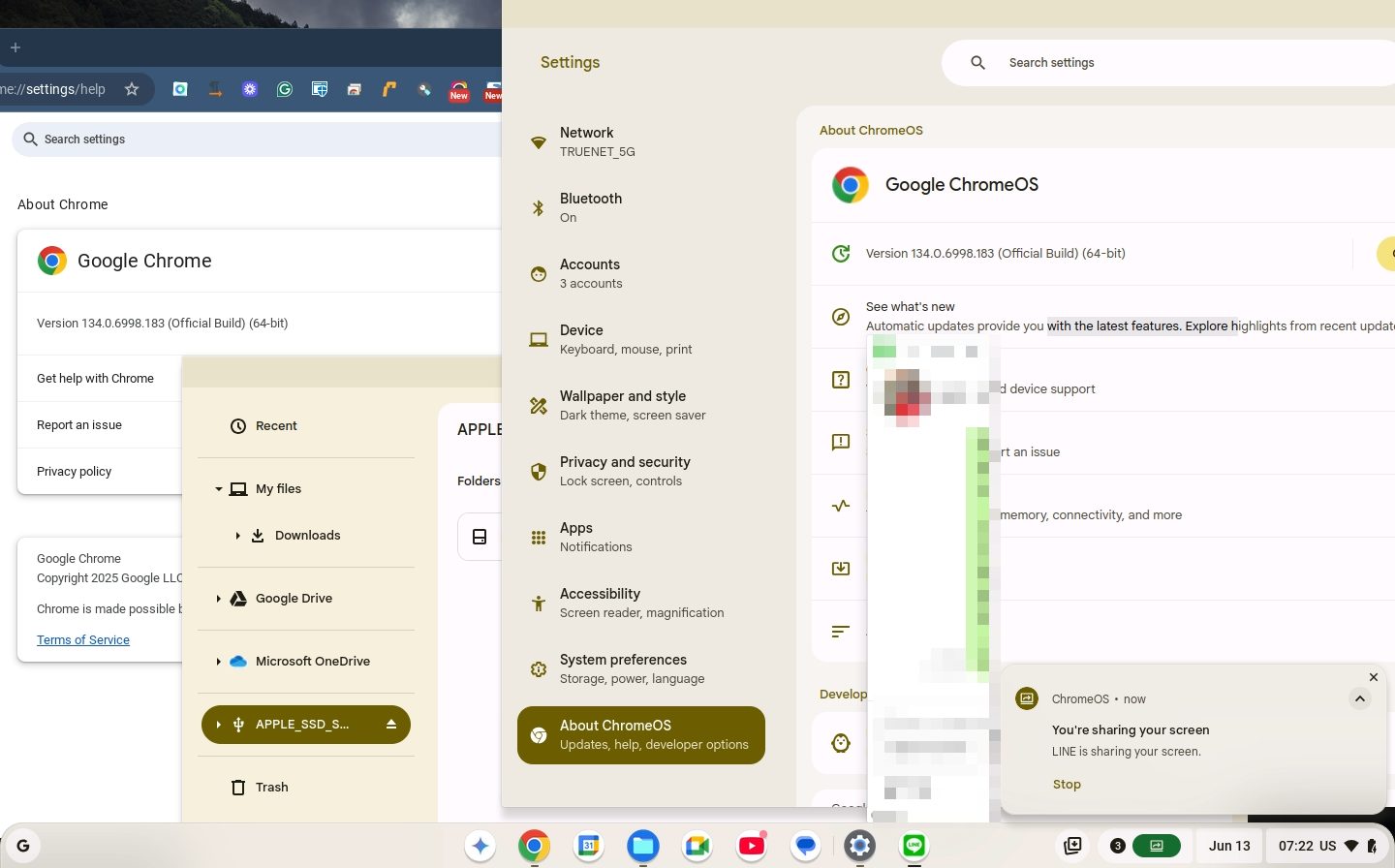Click the green screen capture indicator
Screen dimensions: 1395x868
[x=1156, y=846]
